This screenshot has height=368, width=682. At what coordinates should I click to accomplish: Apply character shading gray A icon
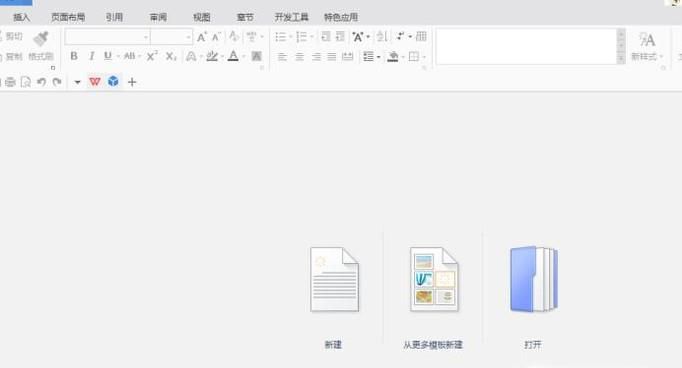click(x=257, y=56)
